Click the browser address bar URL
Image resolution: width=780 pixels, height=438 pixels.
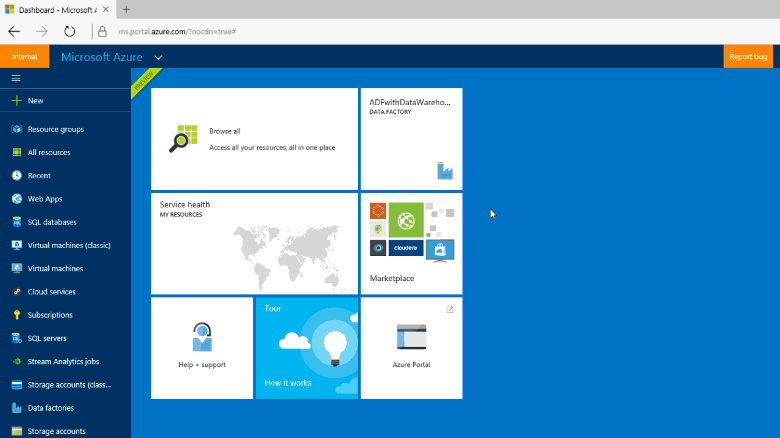tap(175, 31)
